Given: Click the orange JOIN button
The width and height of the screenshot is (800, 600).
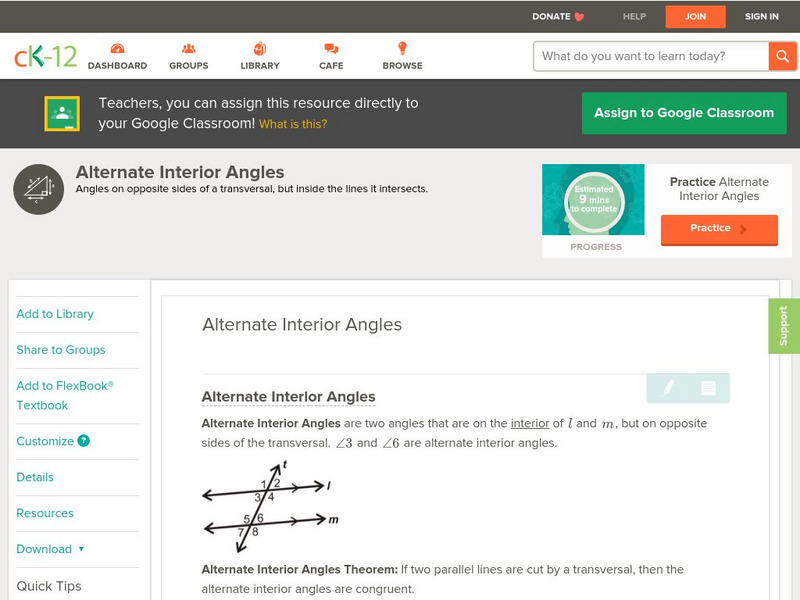Looking at the screenshot, I should point(695,16).
